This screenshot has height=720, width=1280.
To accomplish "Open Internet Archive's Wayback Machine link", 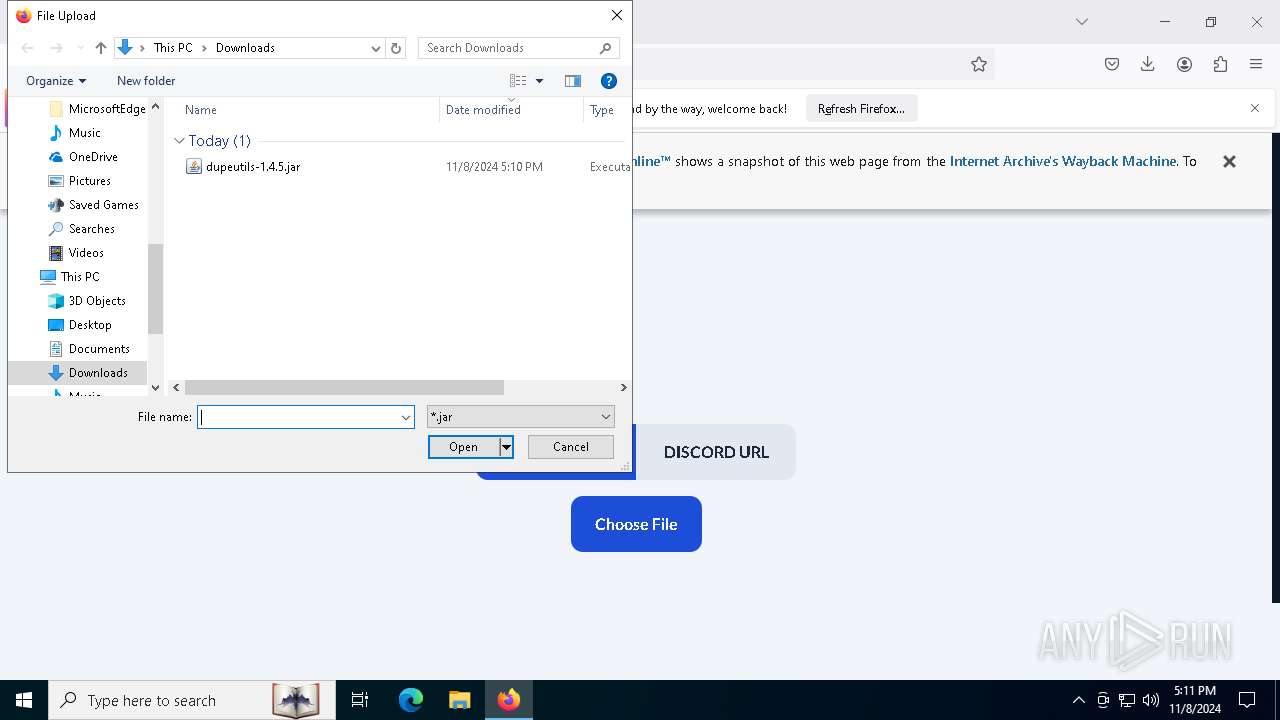I will point(1063,161).
